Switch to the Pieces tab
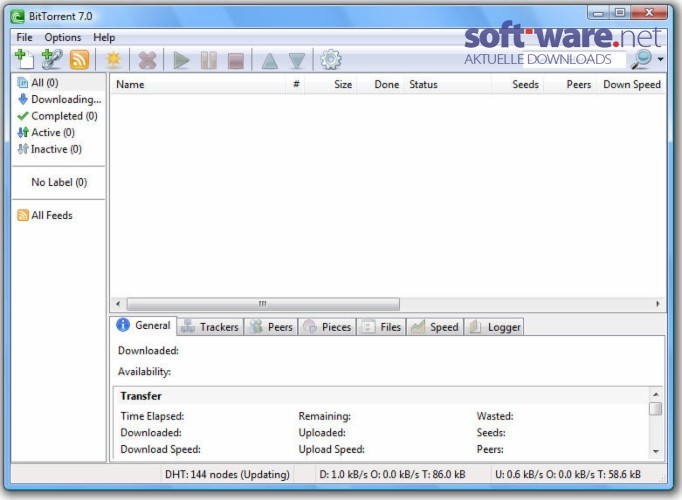This screenshot has height=500, width=682. (327, 327)
